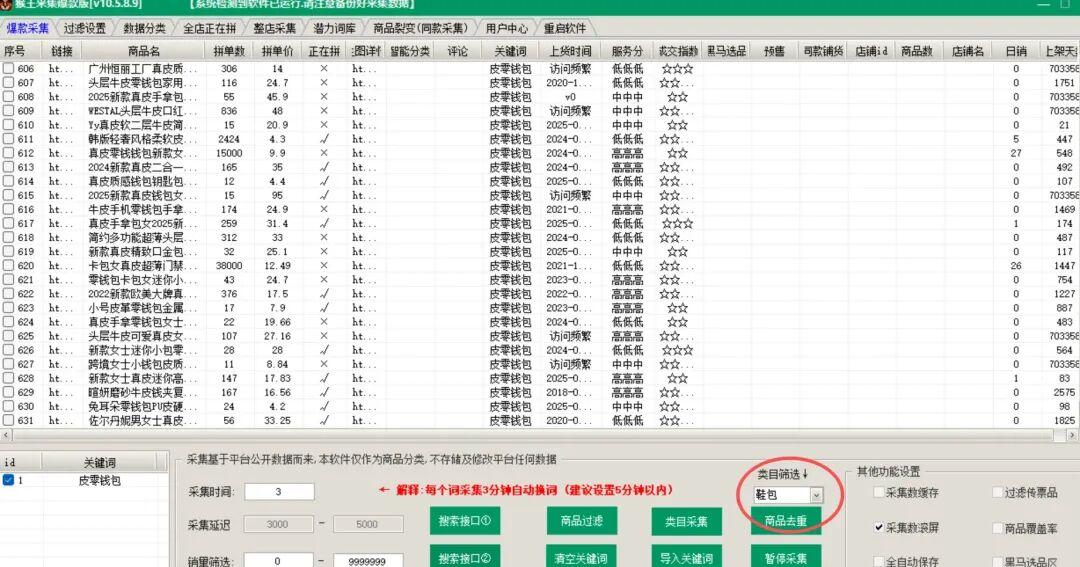Click price 12.49 in row 620
1080x567 pixels.
pyautogui.click(x=278, y=266)
